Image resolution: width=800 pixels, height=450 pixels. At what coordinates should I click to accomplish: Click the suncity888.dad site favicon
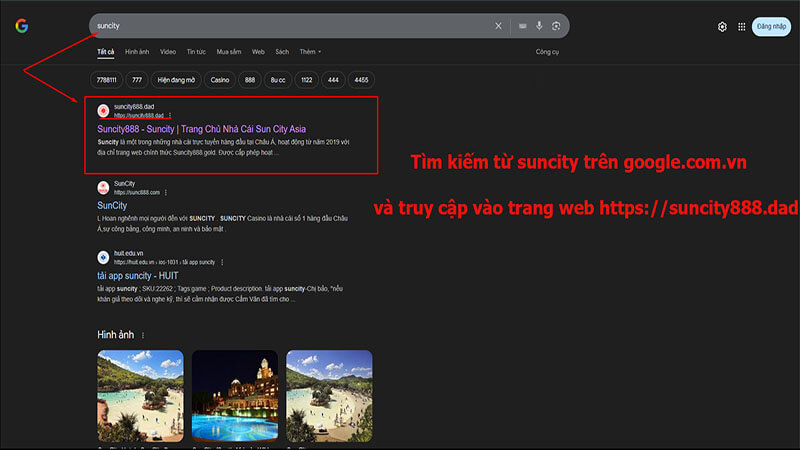[103, 109]
